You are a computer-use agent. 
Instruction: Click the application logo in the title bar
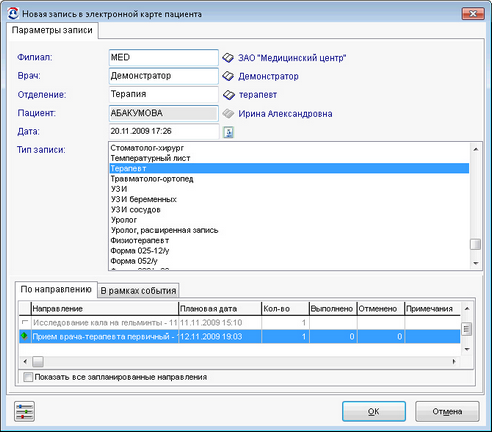pos(13,14)
